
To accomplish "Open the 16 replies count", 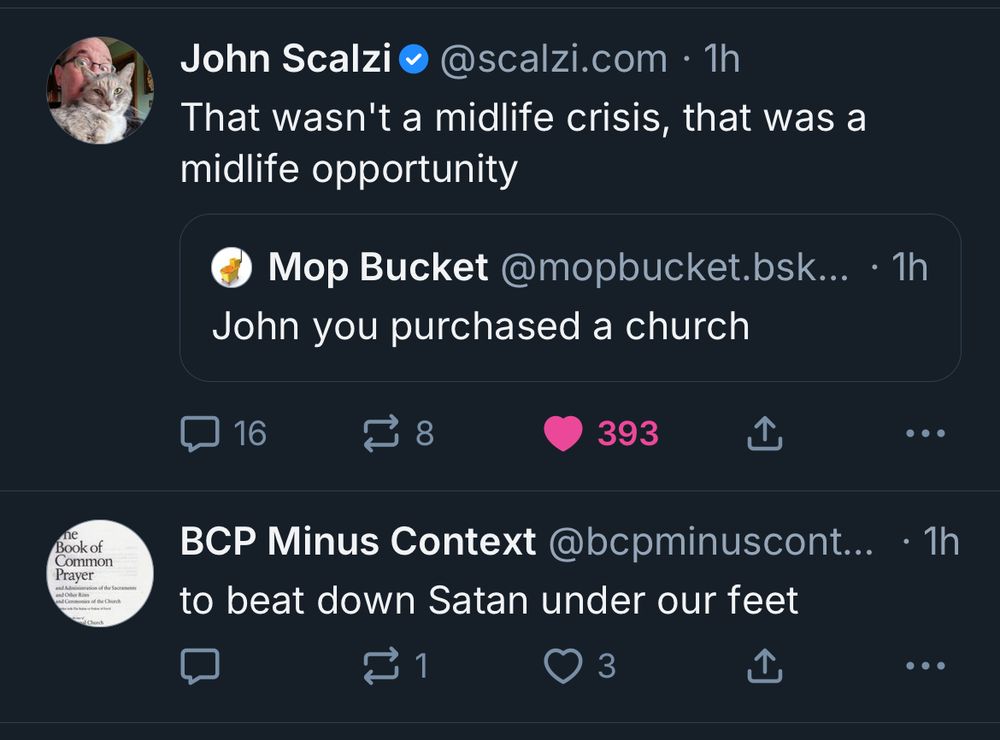I will click(x=250, y=432).
